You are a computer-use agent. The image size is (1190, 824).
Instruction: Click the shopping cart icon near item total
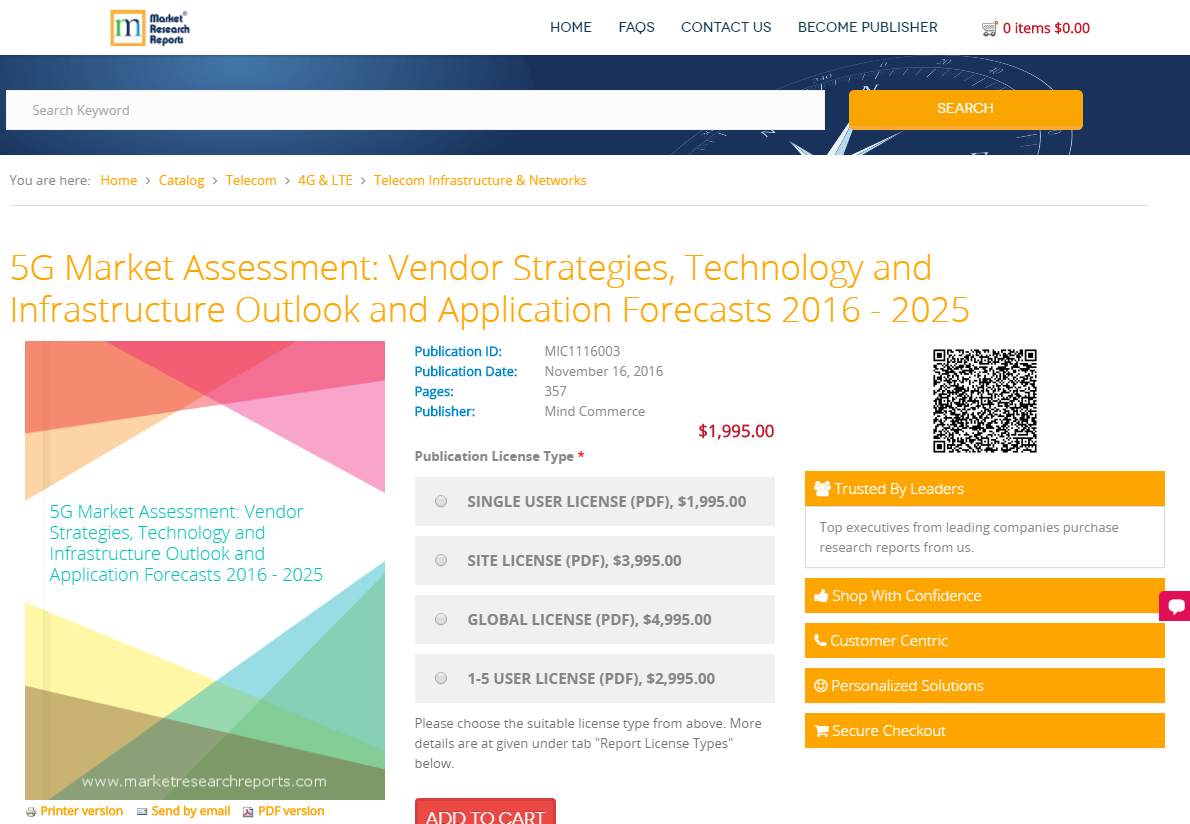click(991, 28)
